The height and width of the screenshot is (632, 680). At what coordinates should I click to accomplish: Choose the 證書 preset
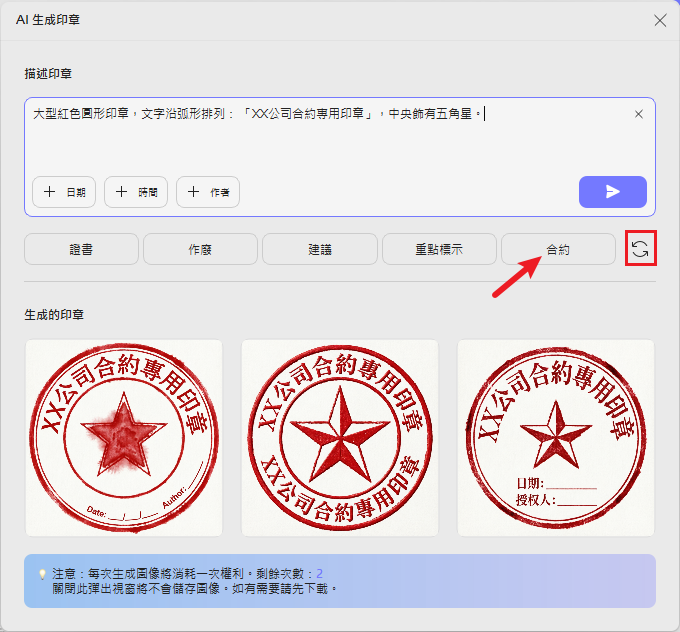(81, 249)
